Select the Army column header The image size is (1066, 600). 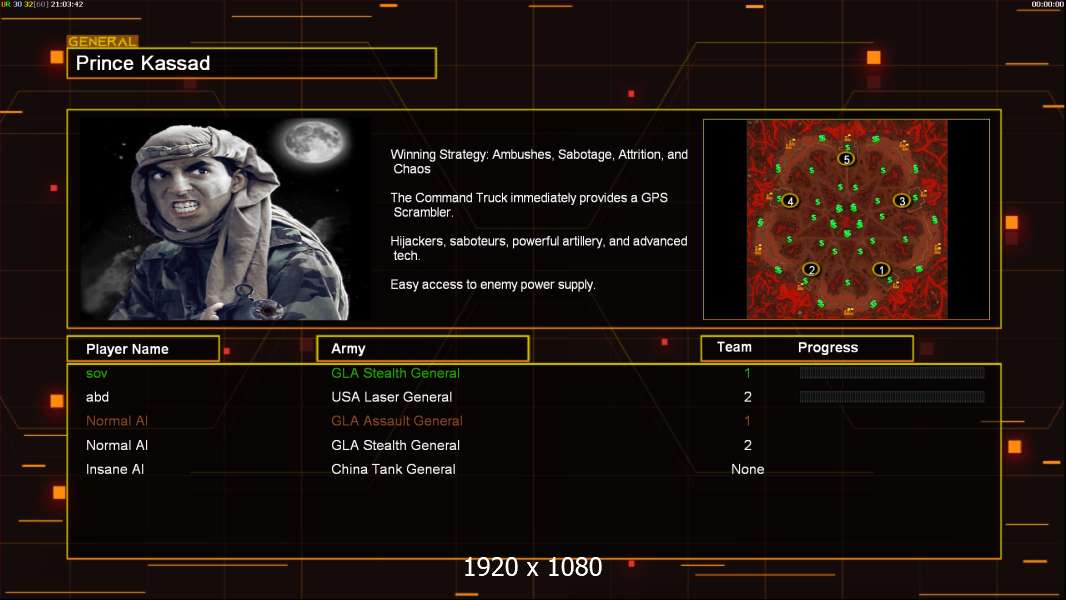coord(423,349)
